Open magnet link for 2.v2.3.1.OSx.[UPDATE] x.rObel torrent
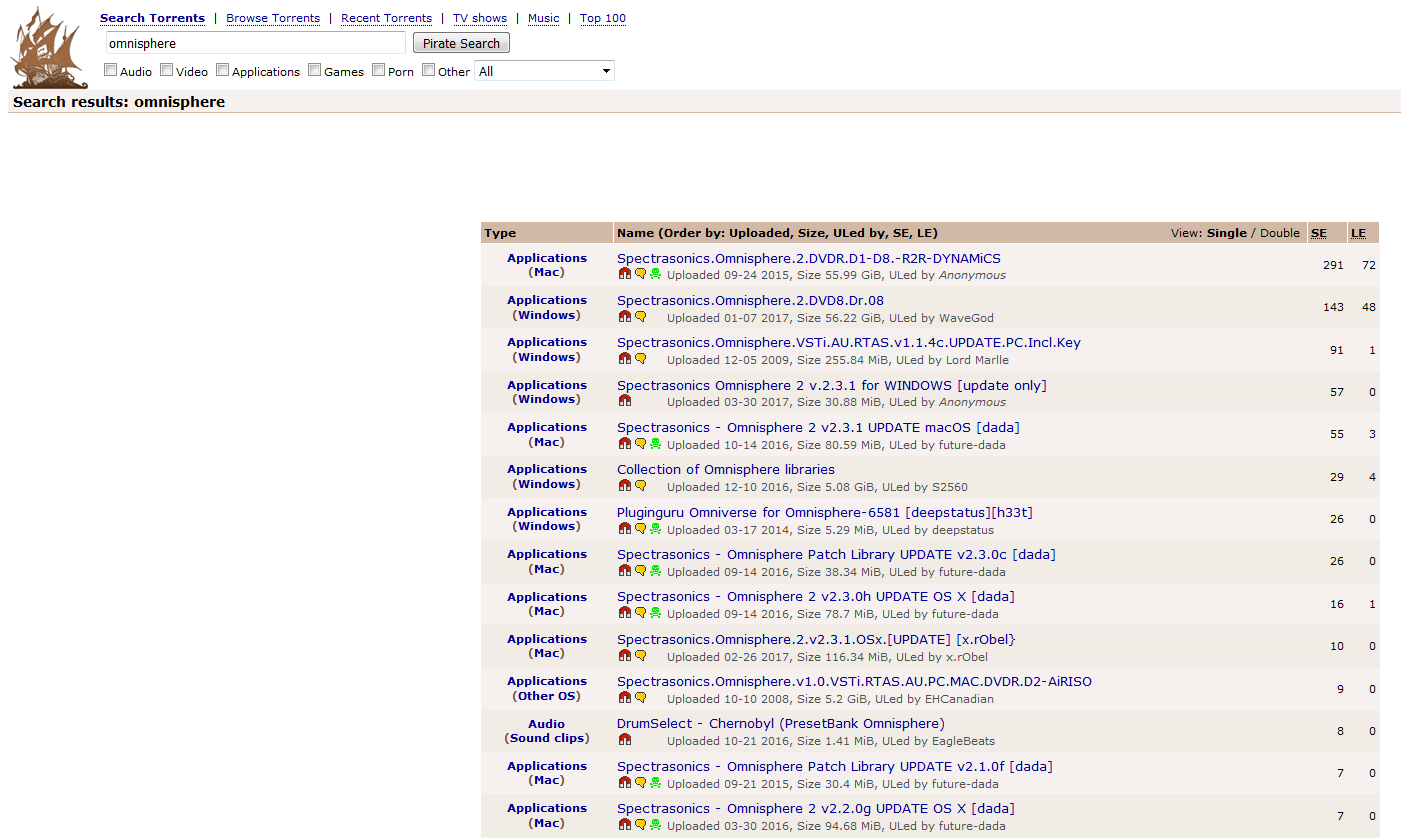Viewport: 1401px width, 838px height. click(x=625, y=655)
